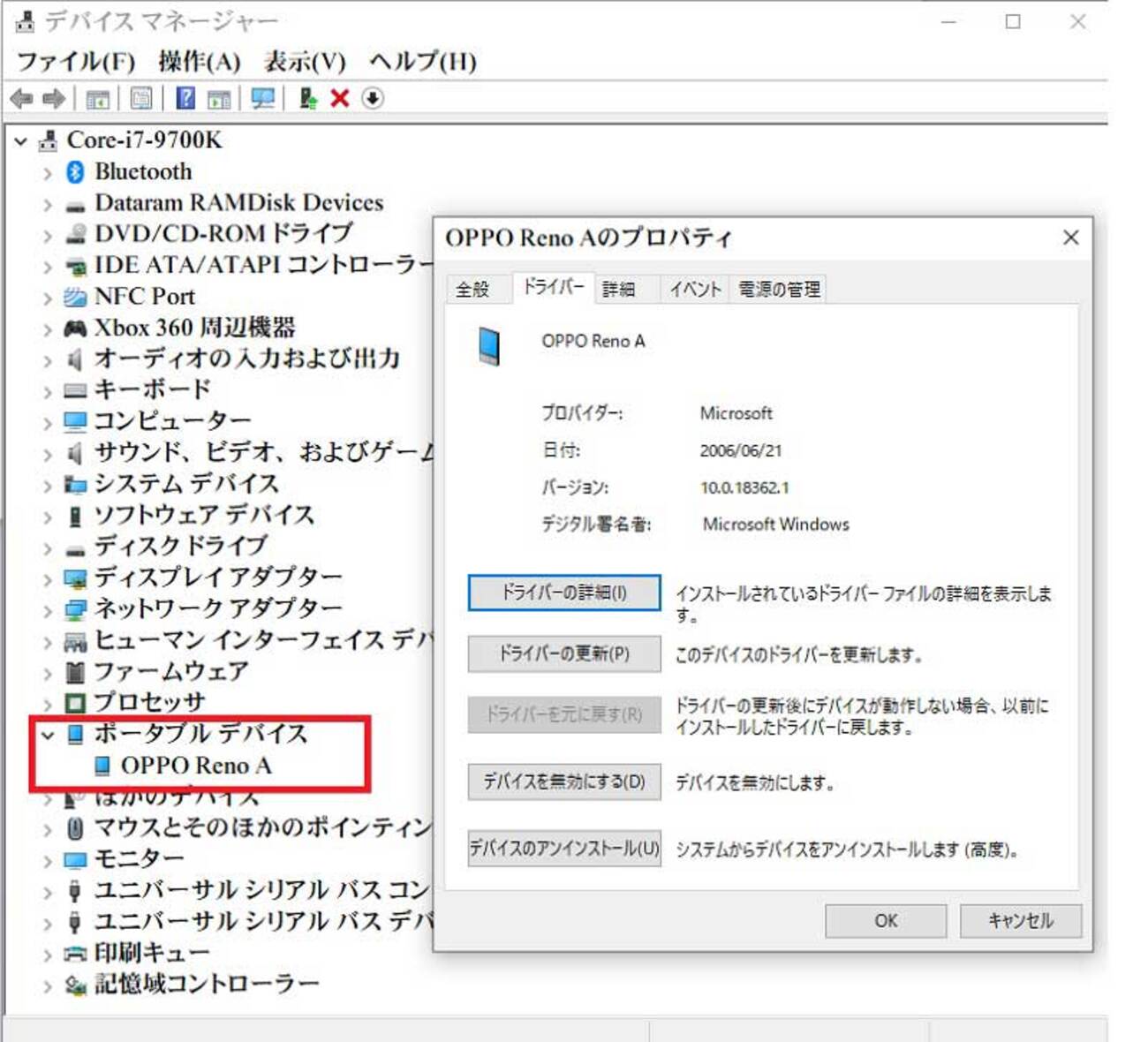Click the デバイスを無効にする(D) button
The image size is (1148, 1042).
[564, 781]
